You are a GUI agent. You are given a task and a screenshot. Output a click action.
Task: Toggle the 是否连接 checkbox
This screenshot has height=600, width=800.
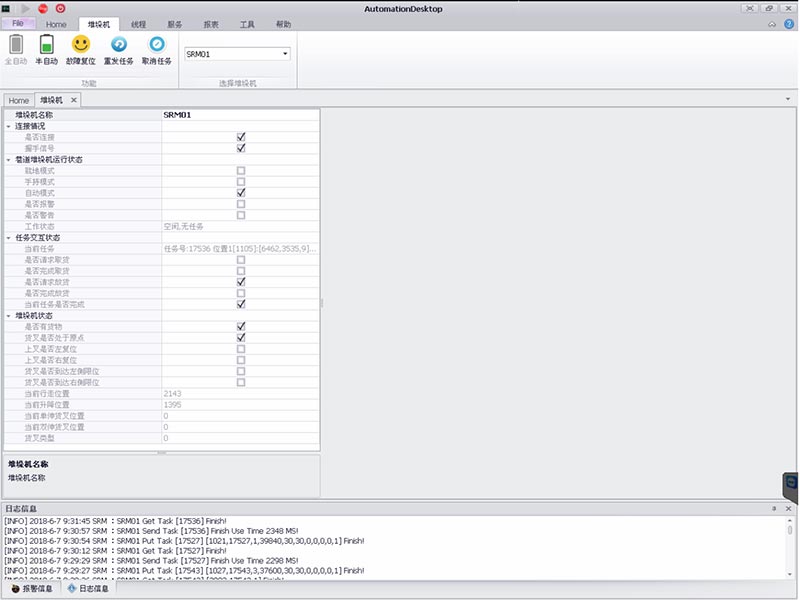tap(241, 137)
